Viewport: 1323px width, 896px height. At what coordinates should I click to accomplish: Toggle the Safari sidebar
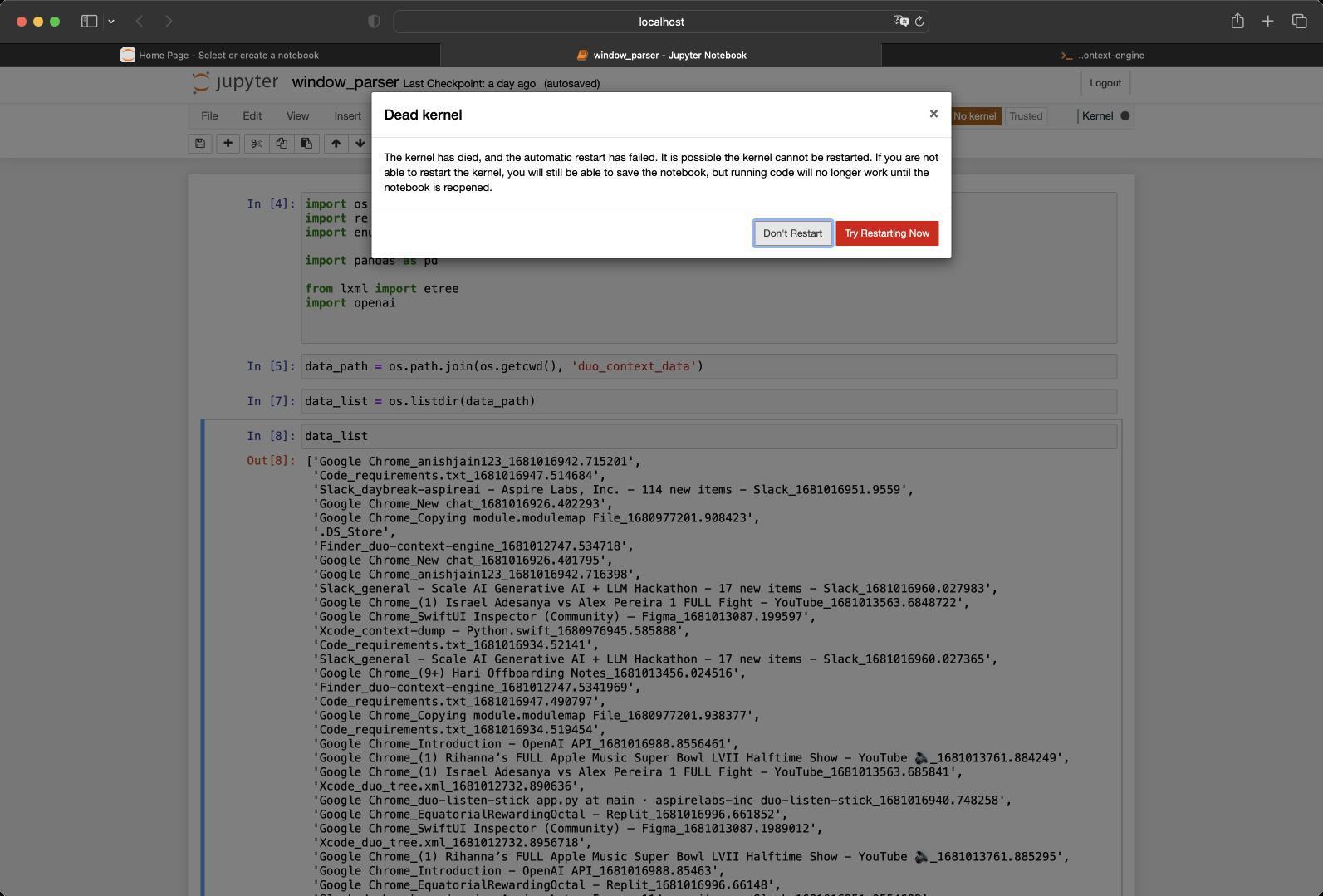89,22
